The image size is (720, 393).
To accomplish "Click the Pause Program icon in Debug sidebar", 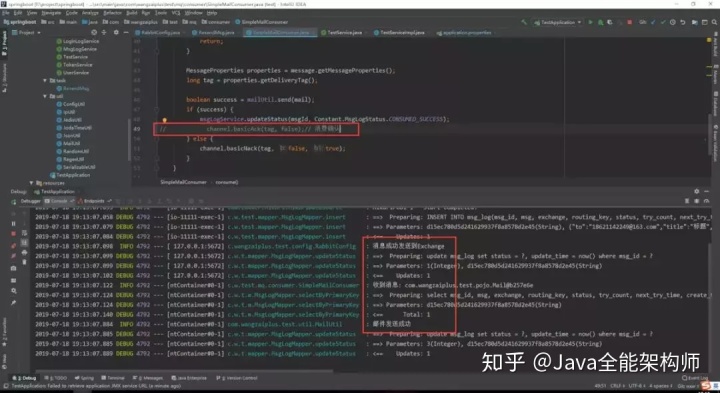I will coord(13,224).
